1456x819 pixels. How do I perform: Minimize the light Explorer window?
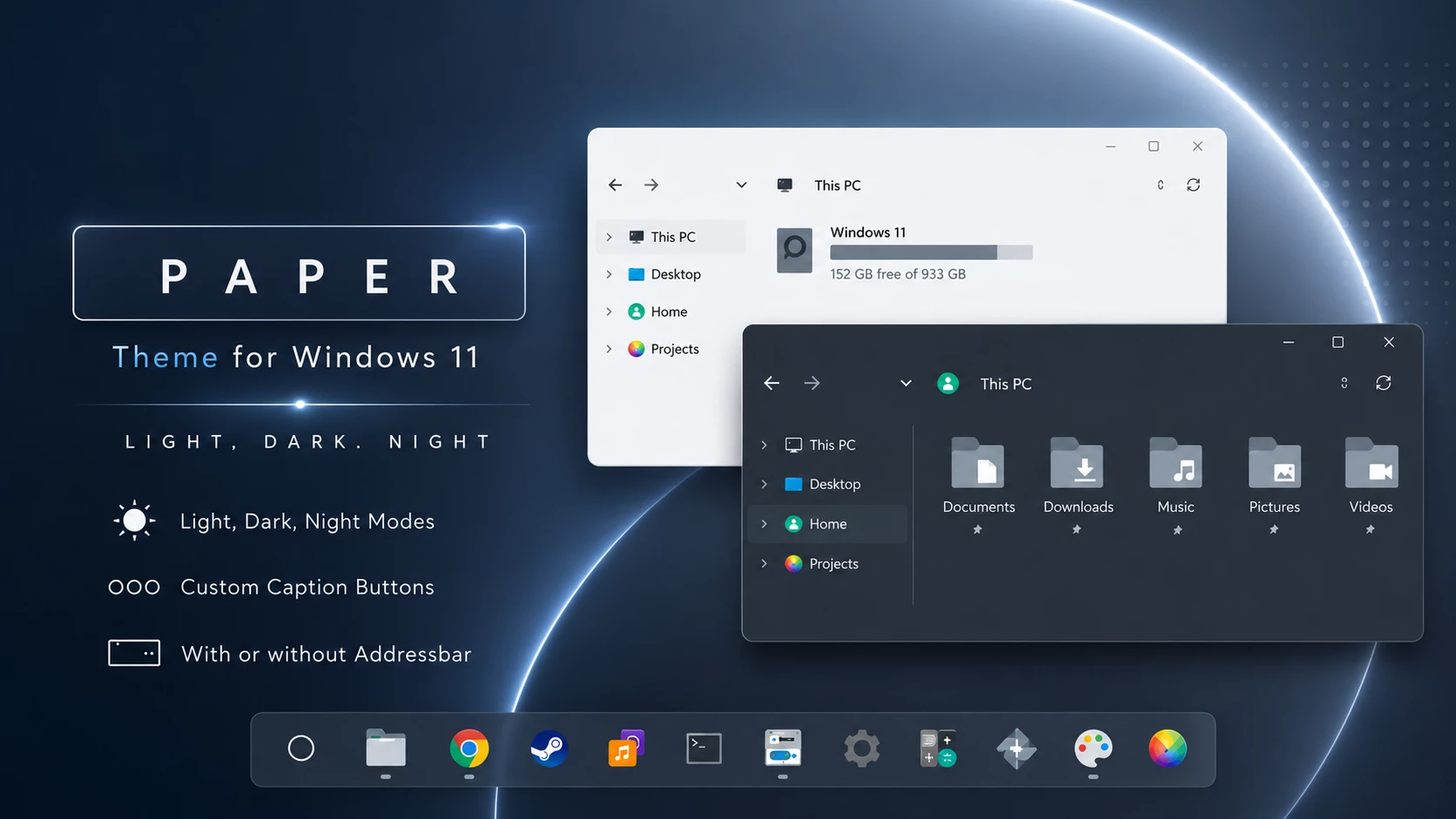tap(1110, 146)
